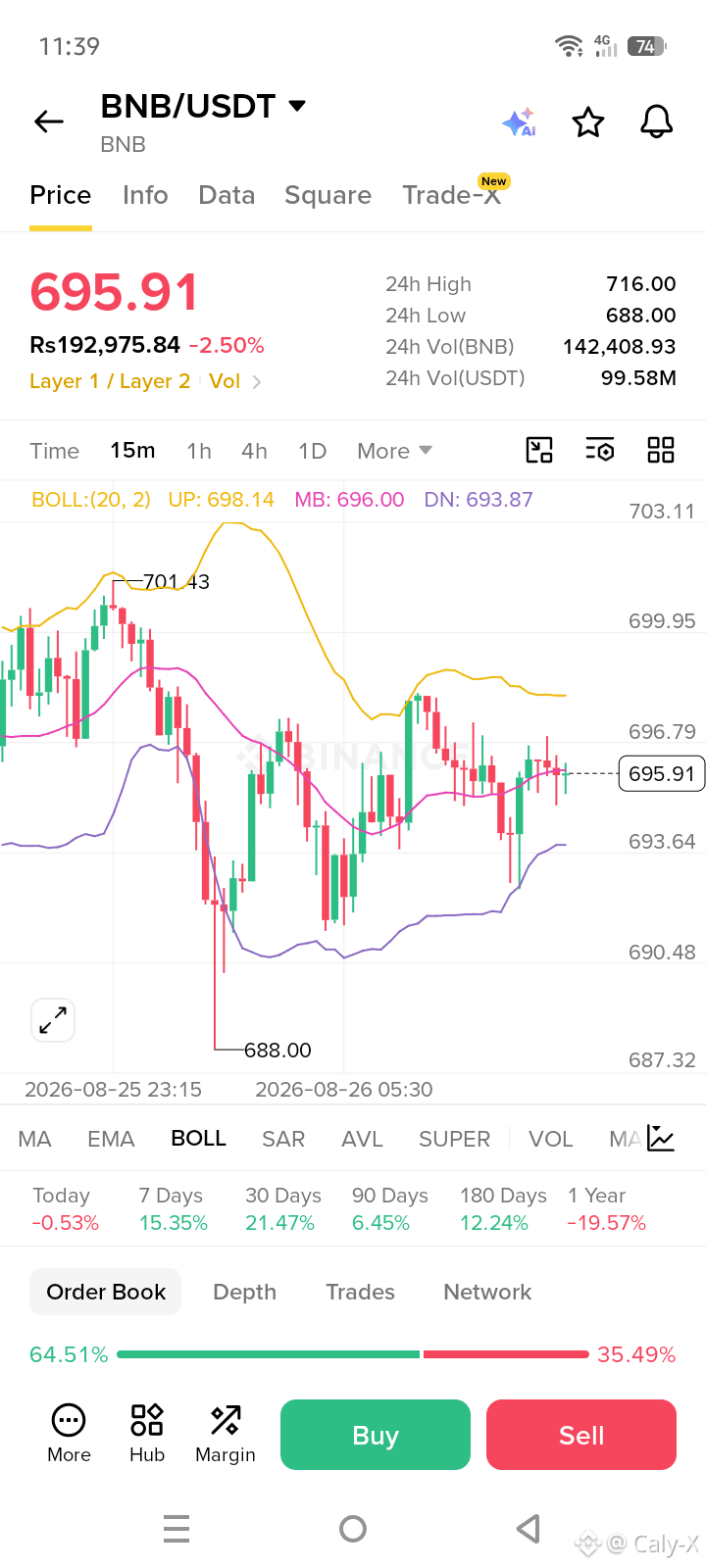Tap the green Buy button

(376, 1435)
